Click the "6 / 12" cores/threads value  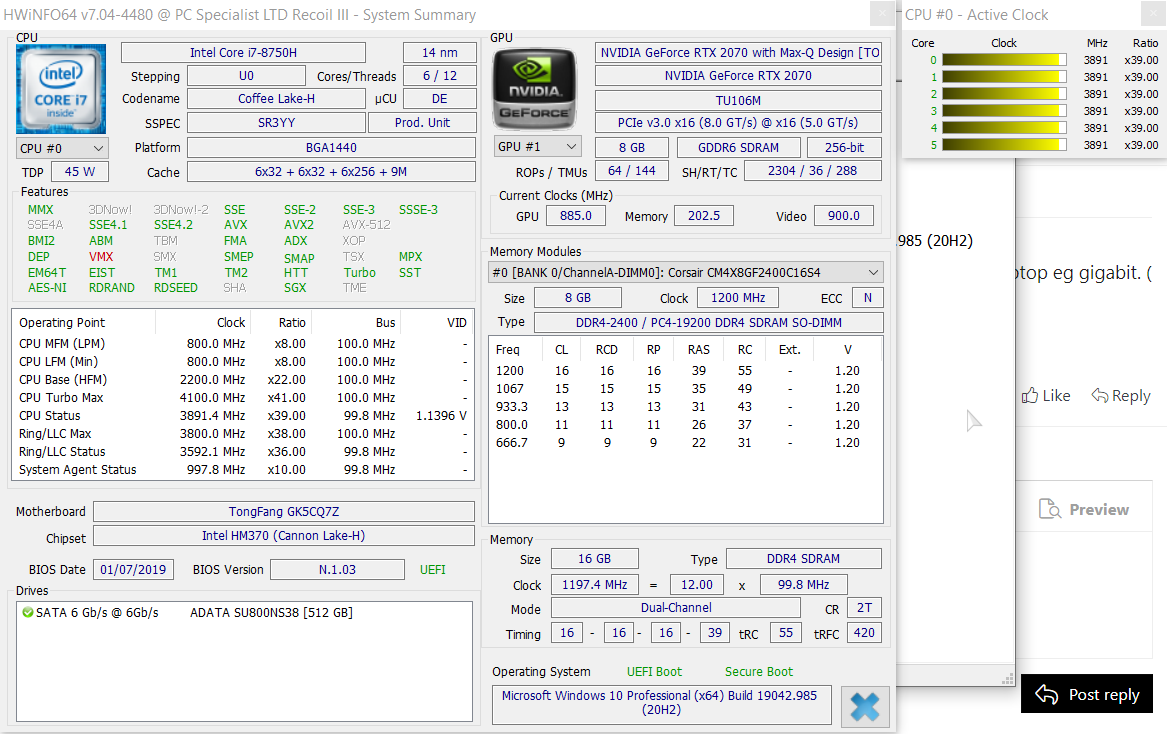click(440, 76)
